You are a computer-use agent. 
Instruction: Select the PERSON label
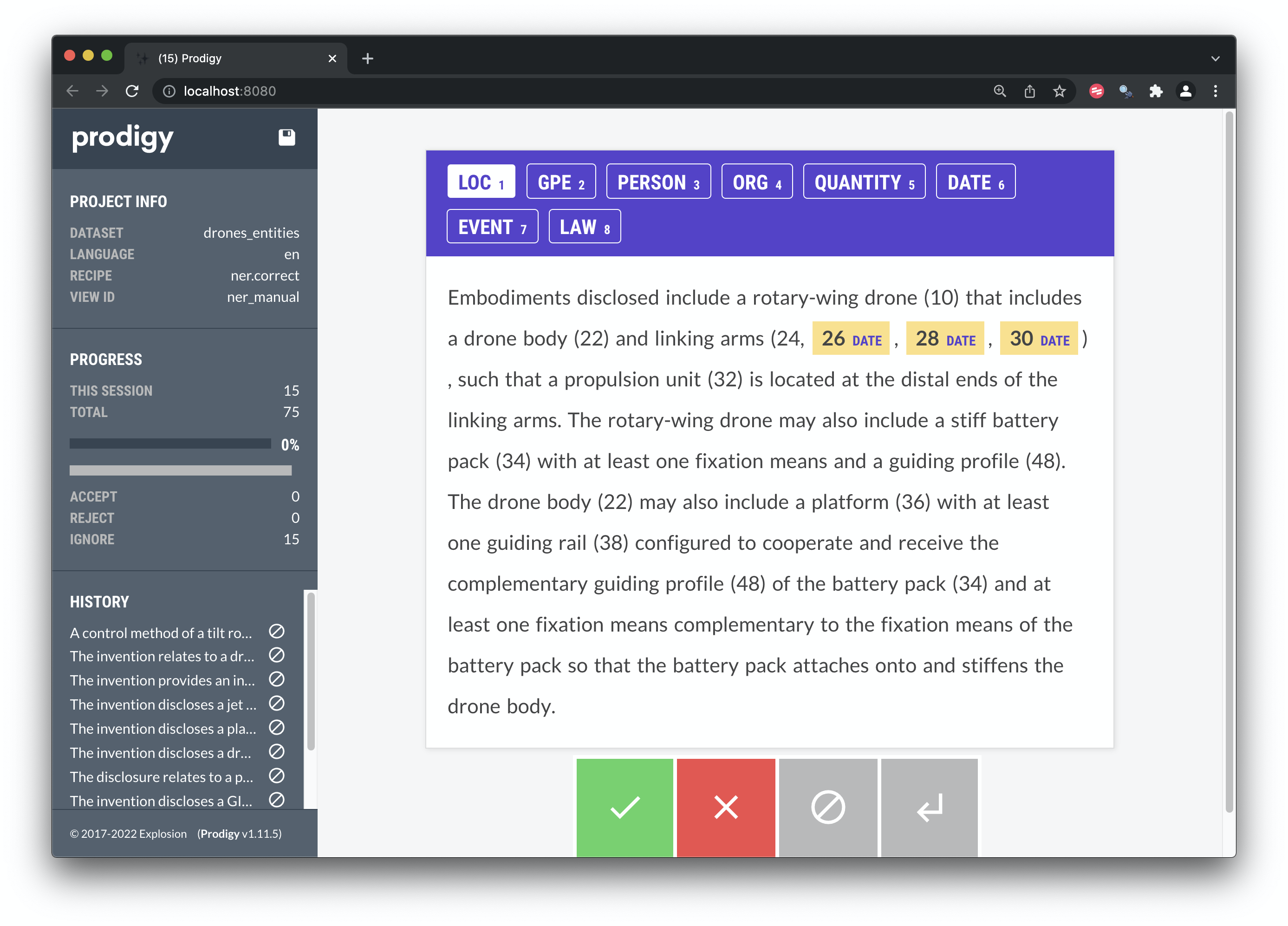point(658,182)
